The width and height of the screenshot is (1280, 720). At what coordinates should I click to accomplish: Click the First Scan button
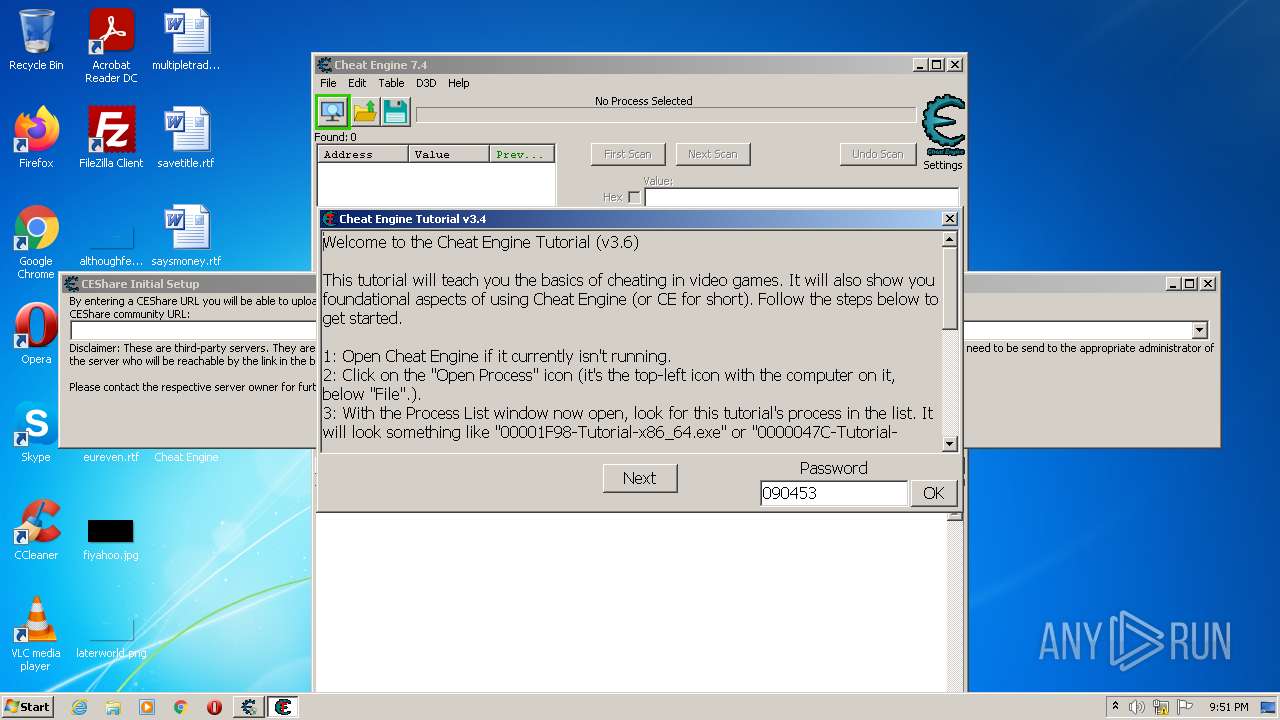coord(627,154)
